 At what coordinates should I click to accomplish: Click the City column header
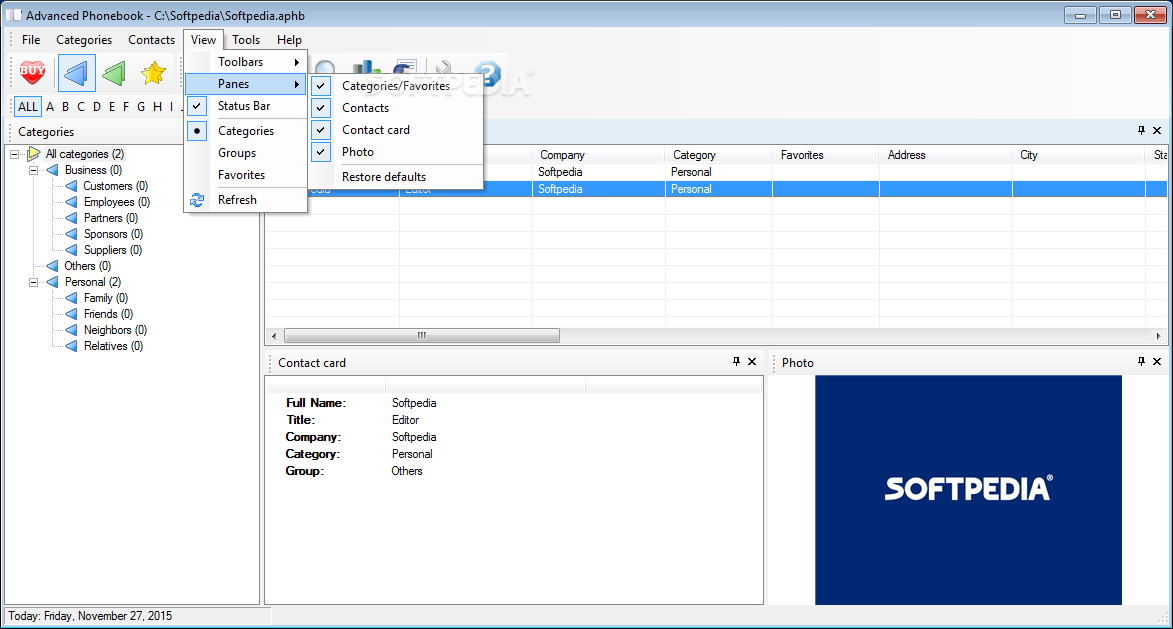(x=1078, y=155)
